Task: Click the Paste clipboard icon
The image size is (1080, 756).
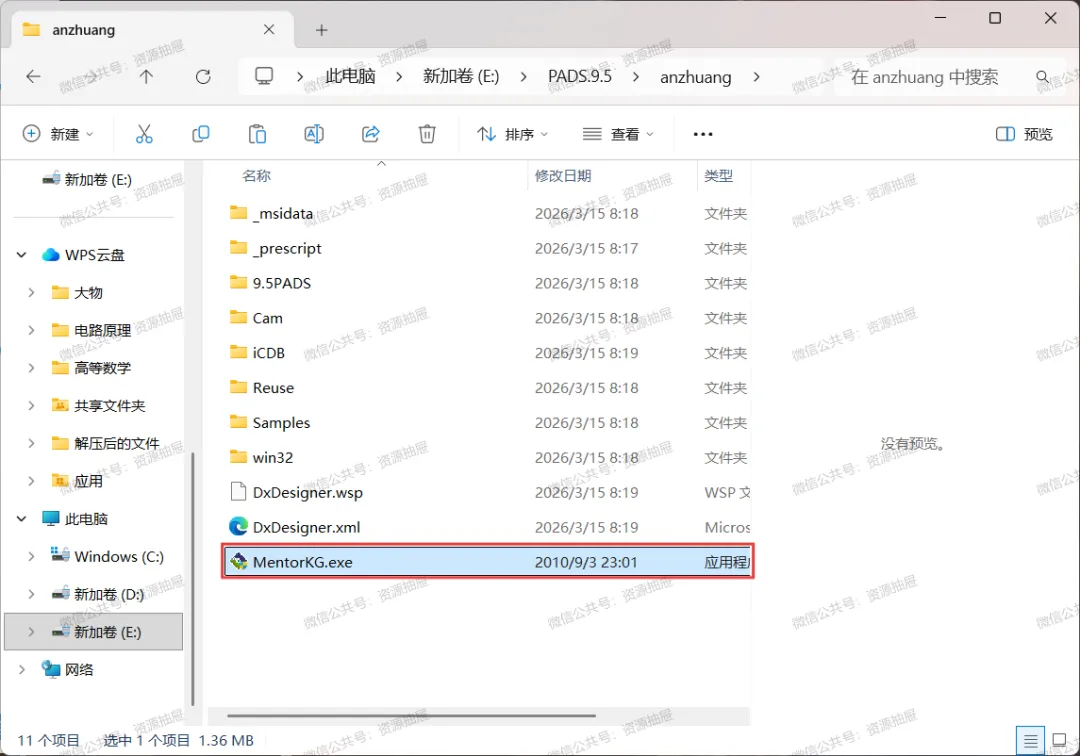Action: [x=257, y=134]
